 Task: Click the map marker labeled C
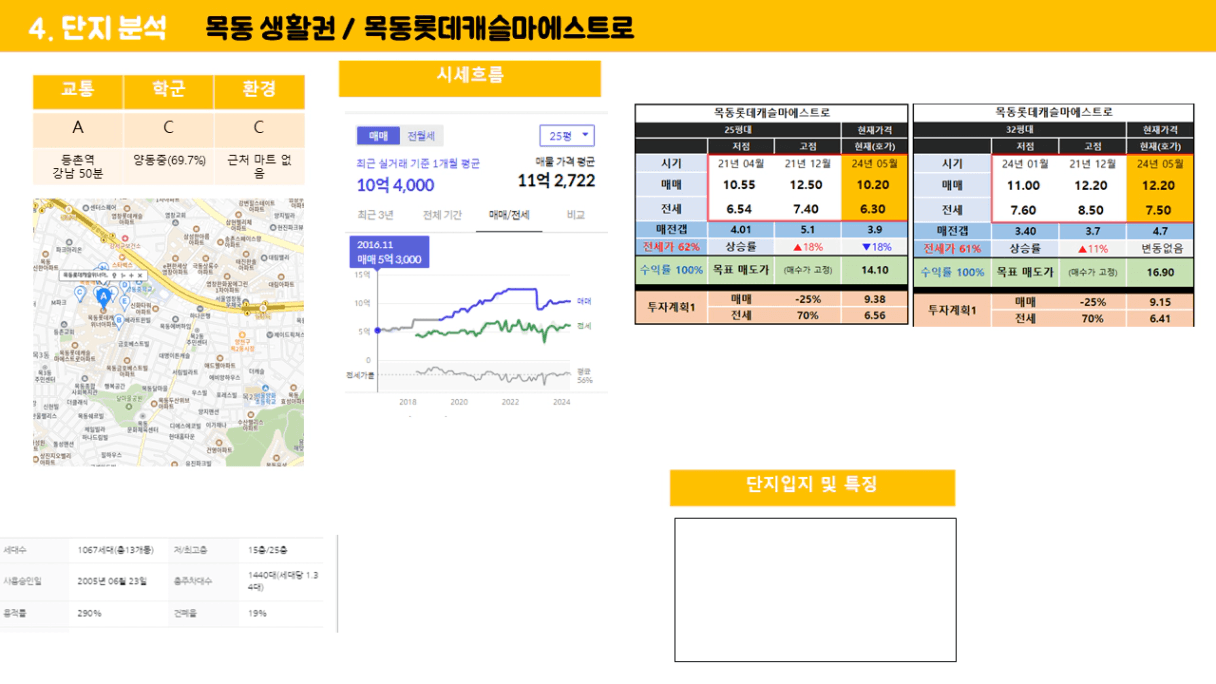pyautogui.click(x=81, y=294)
